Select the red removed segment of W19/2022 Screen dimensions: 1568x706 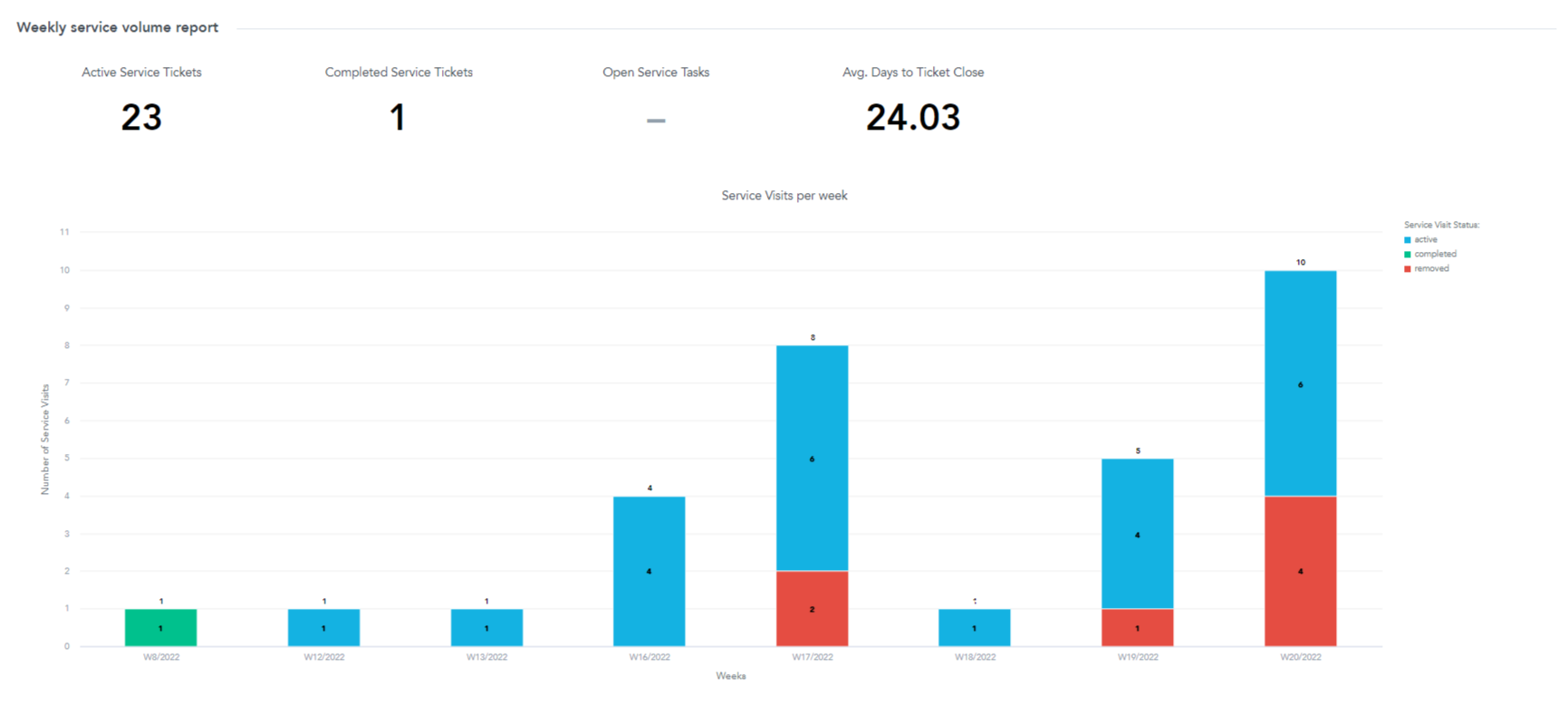1138,628
